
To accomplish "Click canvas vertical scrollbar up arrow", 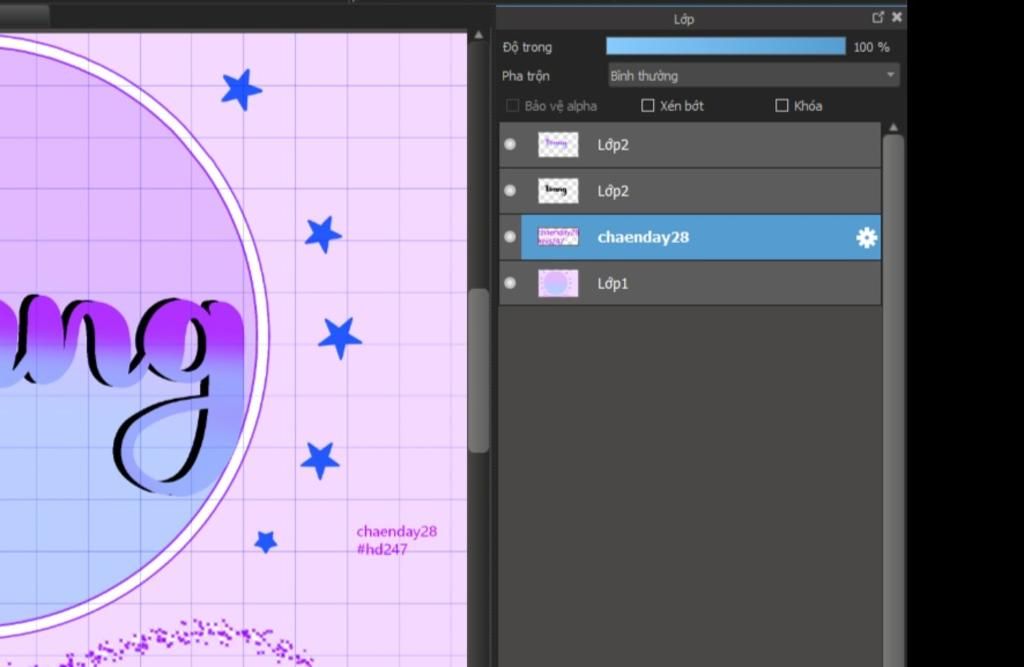I will (x=479, y=35).
